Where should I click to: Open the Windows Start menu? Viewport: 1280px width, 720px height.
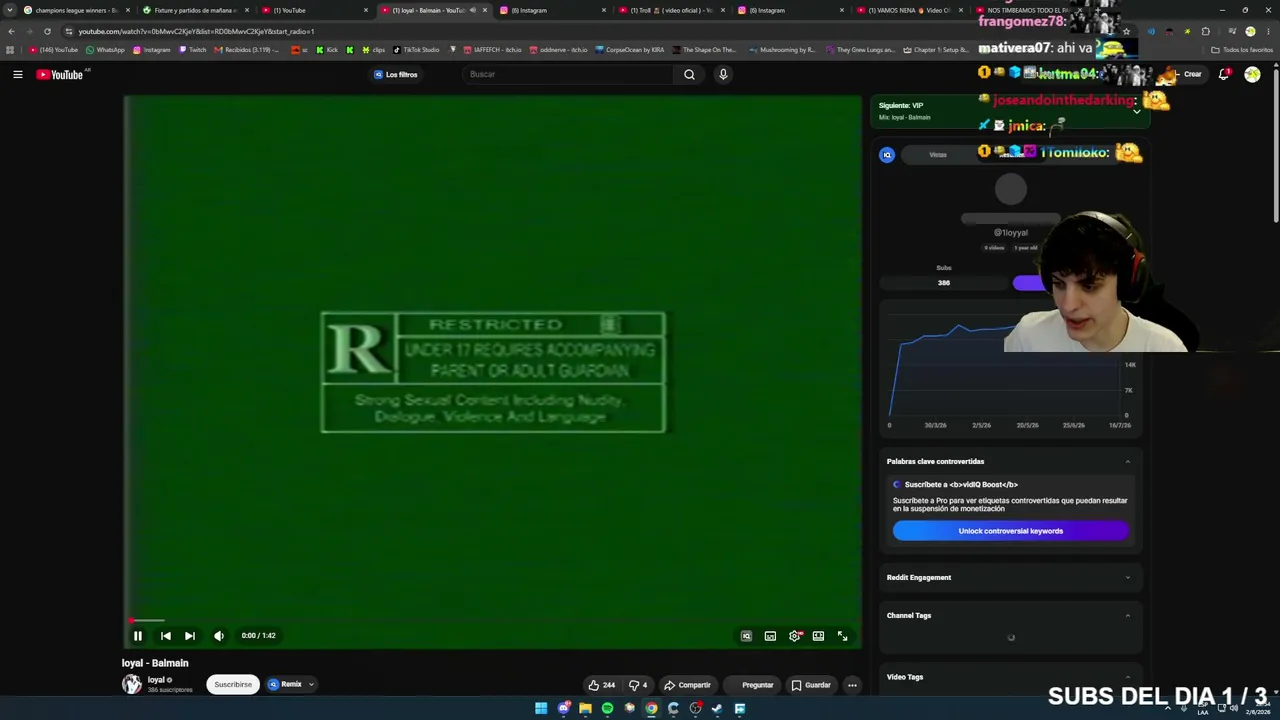coord(541,708)
